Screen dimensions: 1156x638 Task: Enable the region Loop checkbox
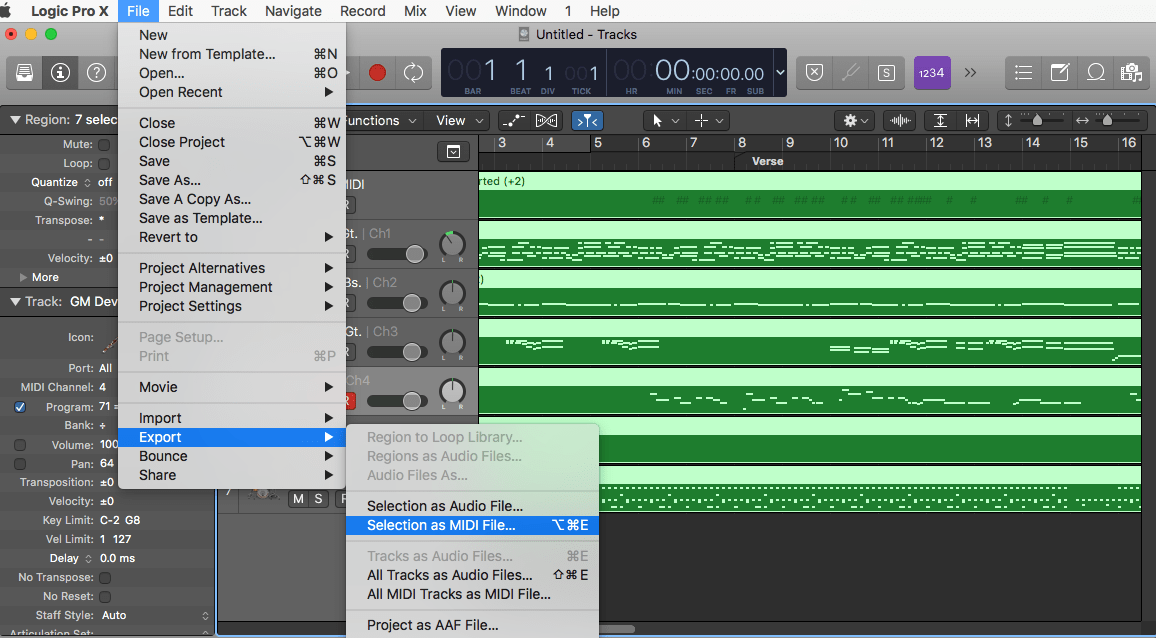point(105,164)
